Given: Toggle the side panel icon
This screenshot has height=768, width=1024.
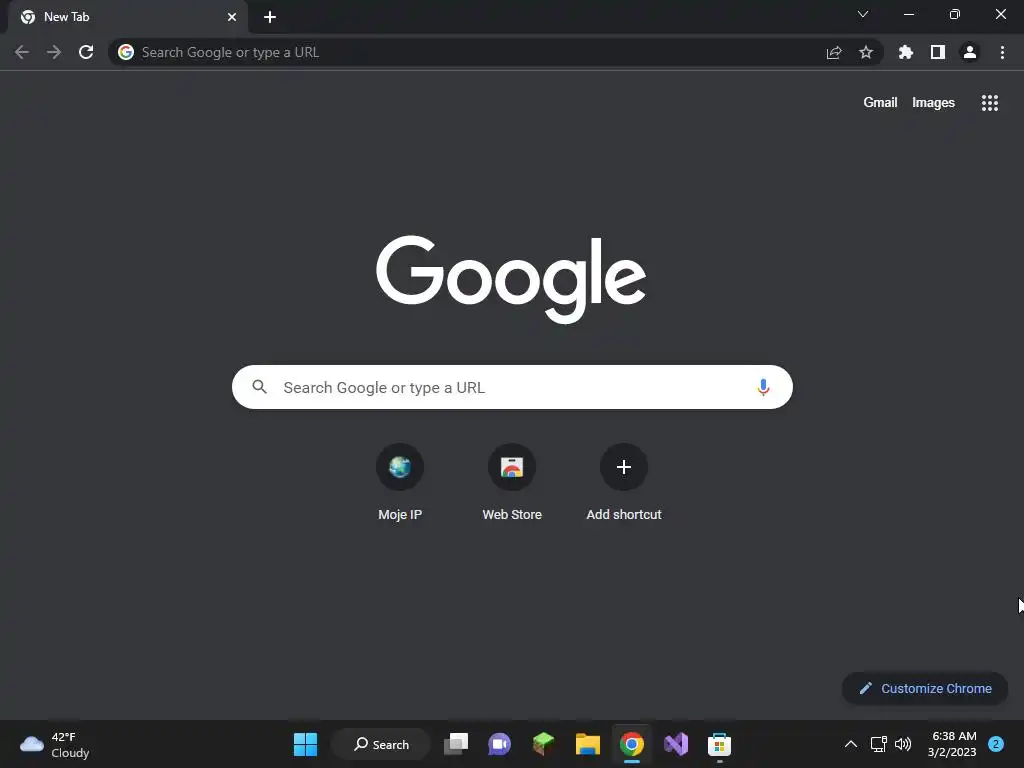Looking at the screenshot, I should (938, 52).
